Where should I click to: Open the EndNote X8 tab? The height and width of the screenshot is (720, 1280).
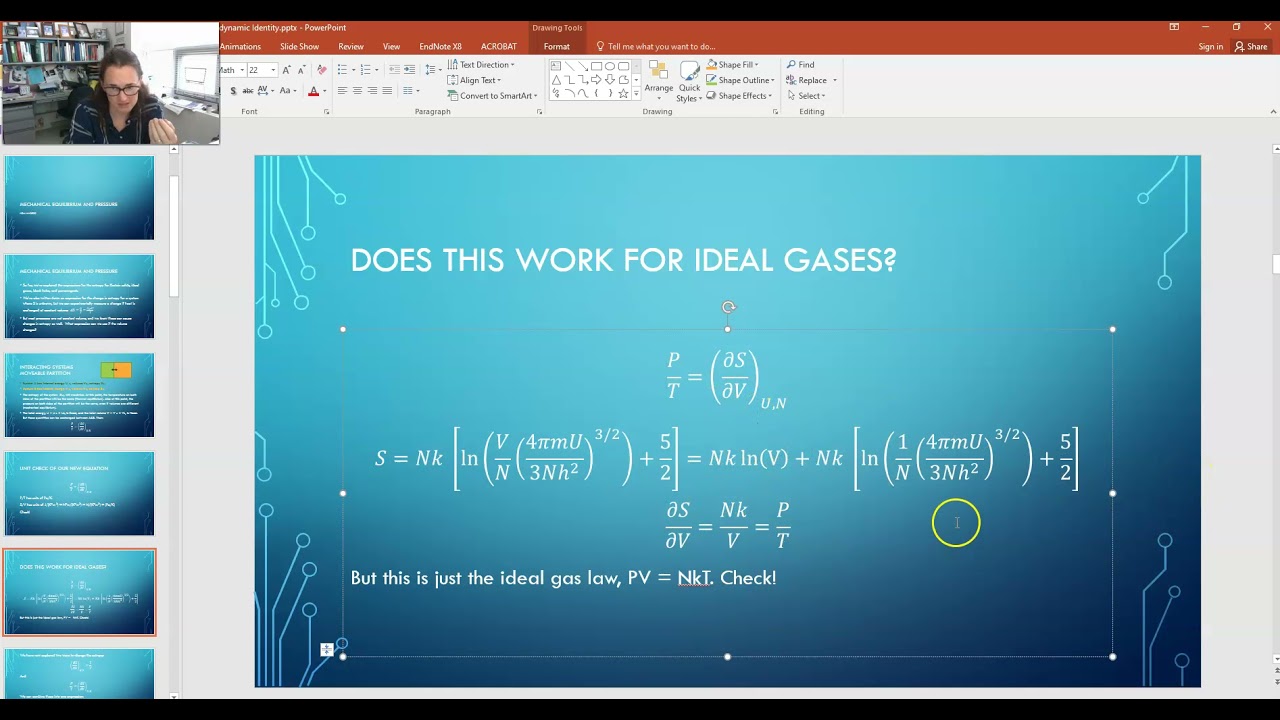[x=440, y=47]
